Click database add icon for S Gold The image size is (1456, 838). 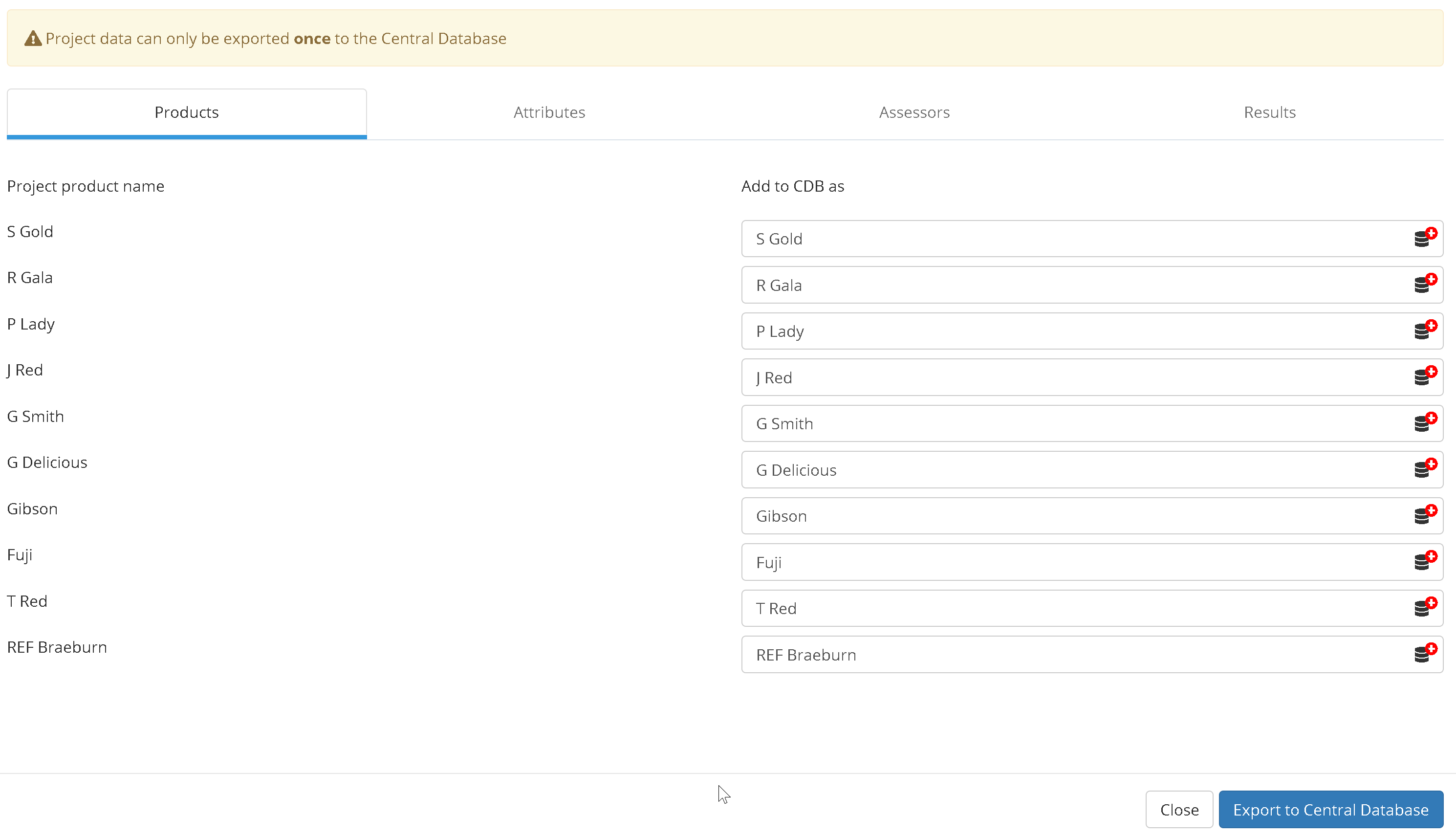click(1424, 238)
